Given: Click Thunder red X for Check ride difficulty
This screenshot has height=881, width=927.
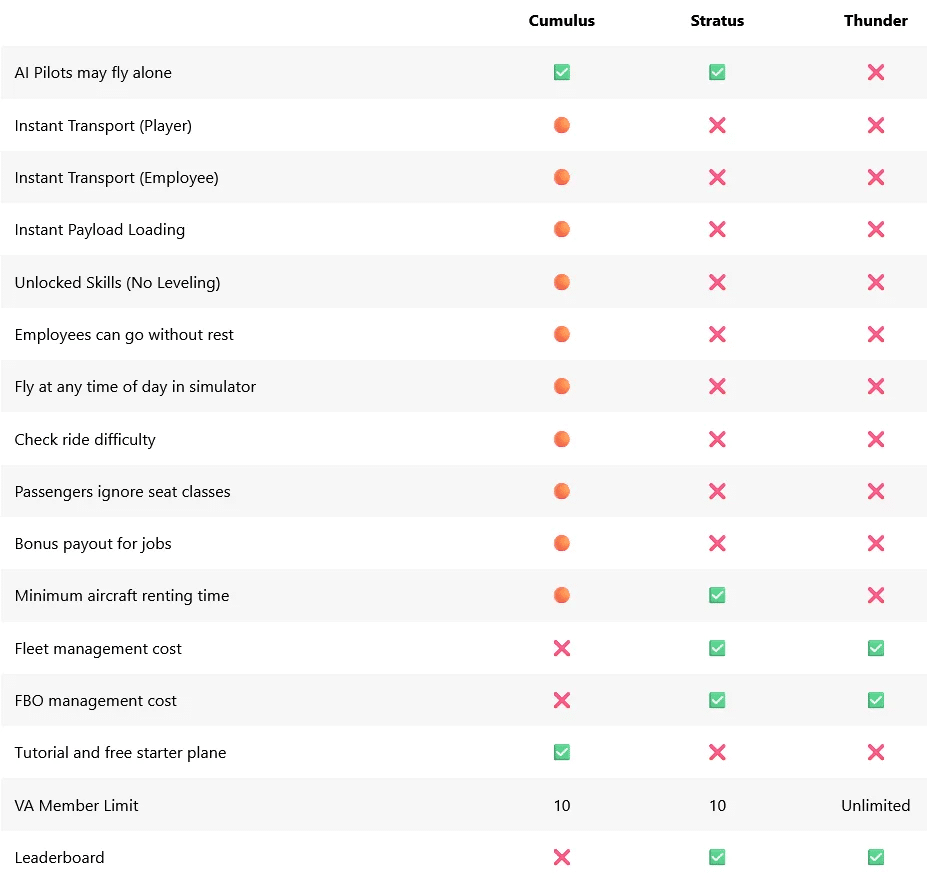Looking at the screenshot, I should pos(876,439).
